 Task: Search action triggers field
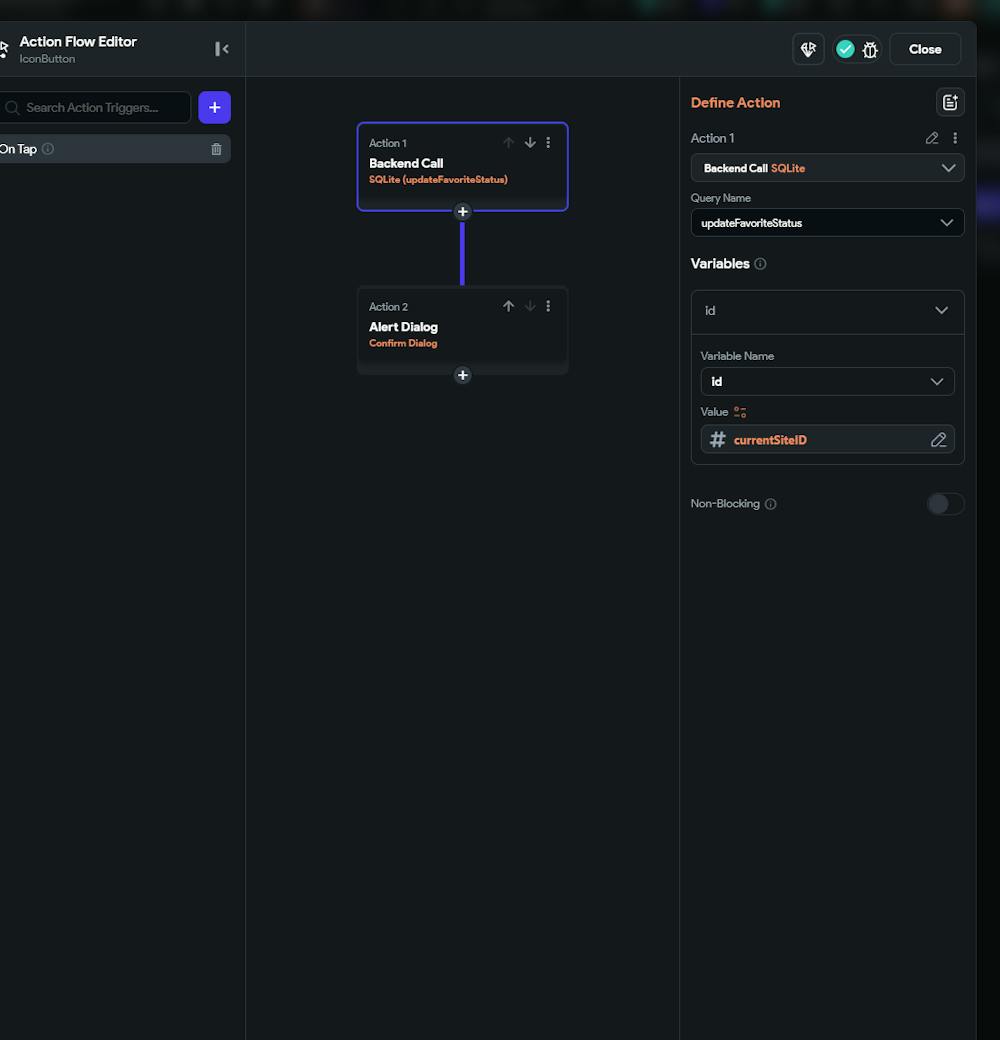(x=95, y=107)
